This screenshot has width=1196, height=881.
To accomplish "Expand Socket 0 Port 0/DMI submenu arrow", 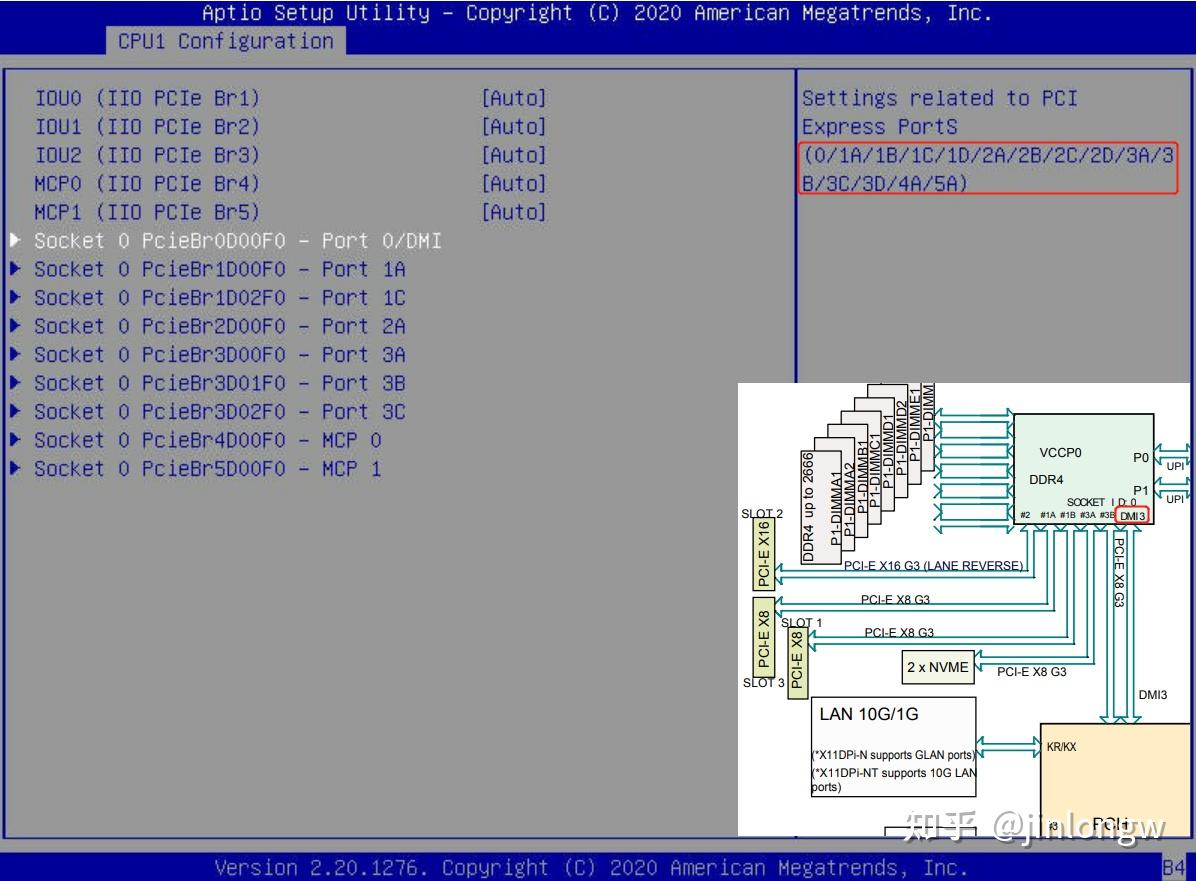I will click(x=14, y=240).
